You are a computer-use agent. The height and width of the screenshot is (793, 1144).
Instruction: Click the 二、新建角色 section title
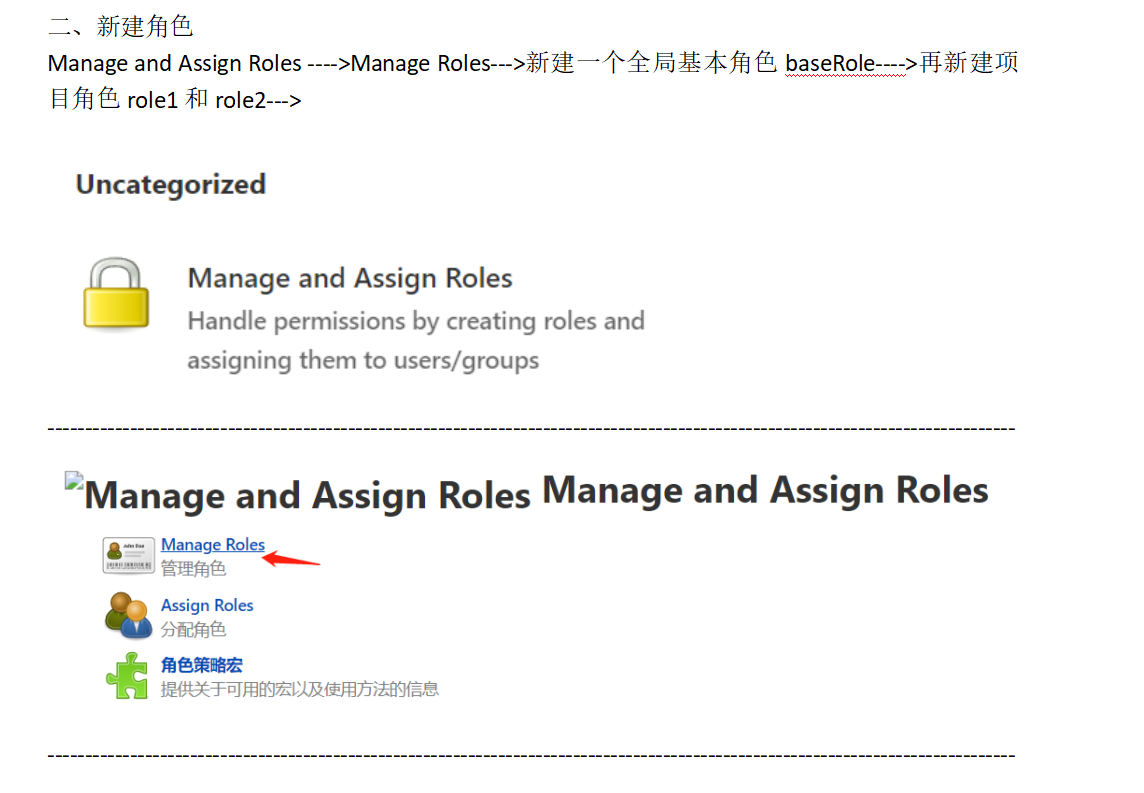click(120, 26)
